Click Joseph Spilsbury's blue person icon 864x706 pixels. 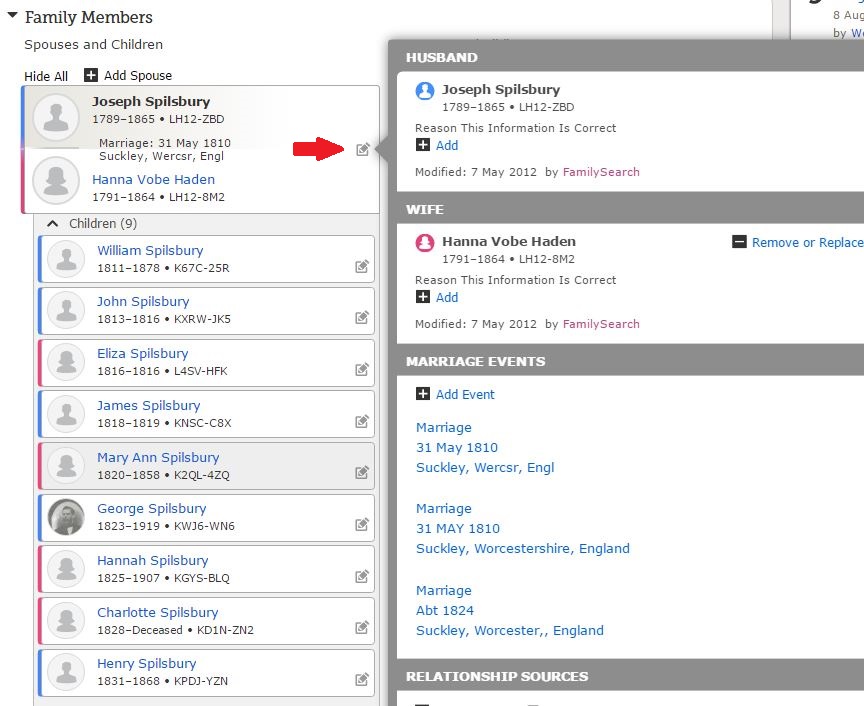[425, 90]
